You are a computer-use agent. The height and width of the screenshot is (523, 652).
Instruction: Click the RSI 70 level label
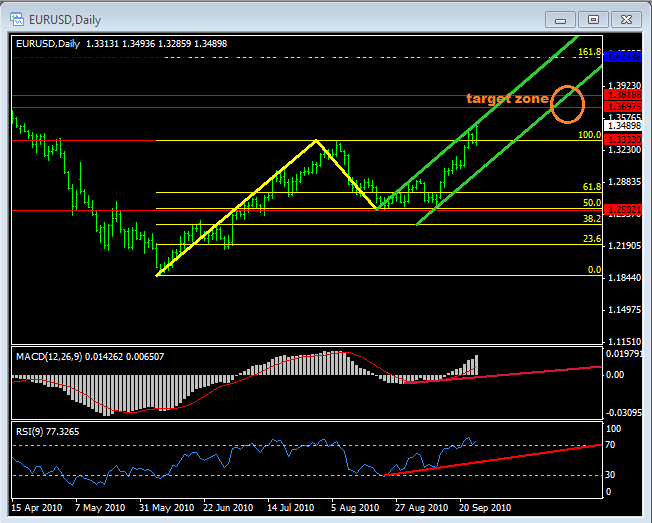pyautogui.click(x=610, y=445)
